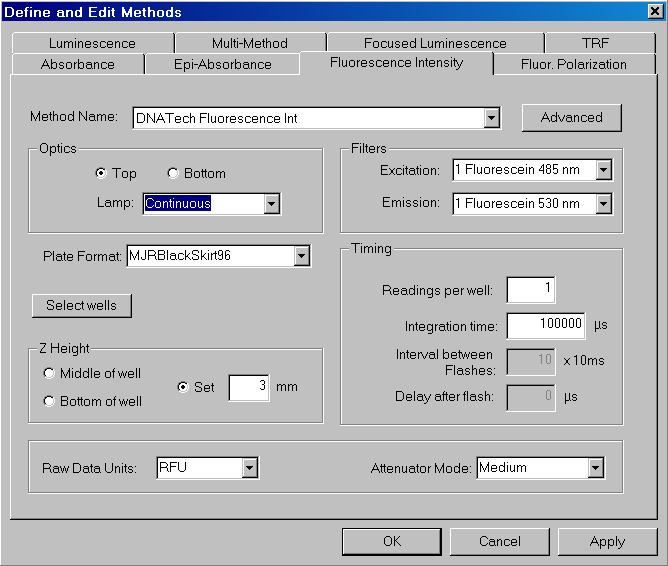Expand the Attenuator Mode dropdown
The image size is (668, 566).
(596, 467)
